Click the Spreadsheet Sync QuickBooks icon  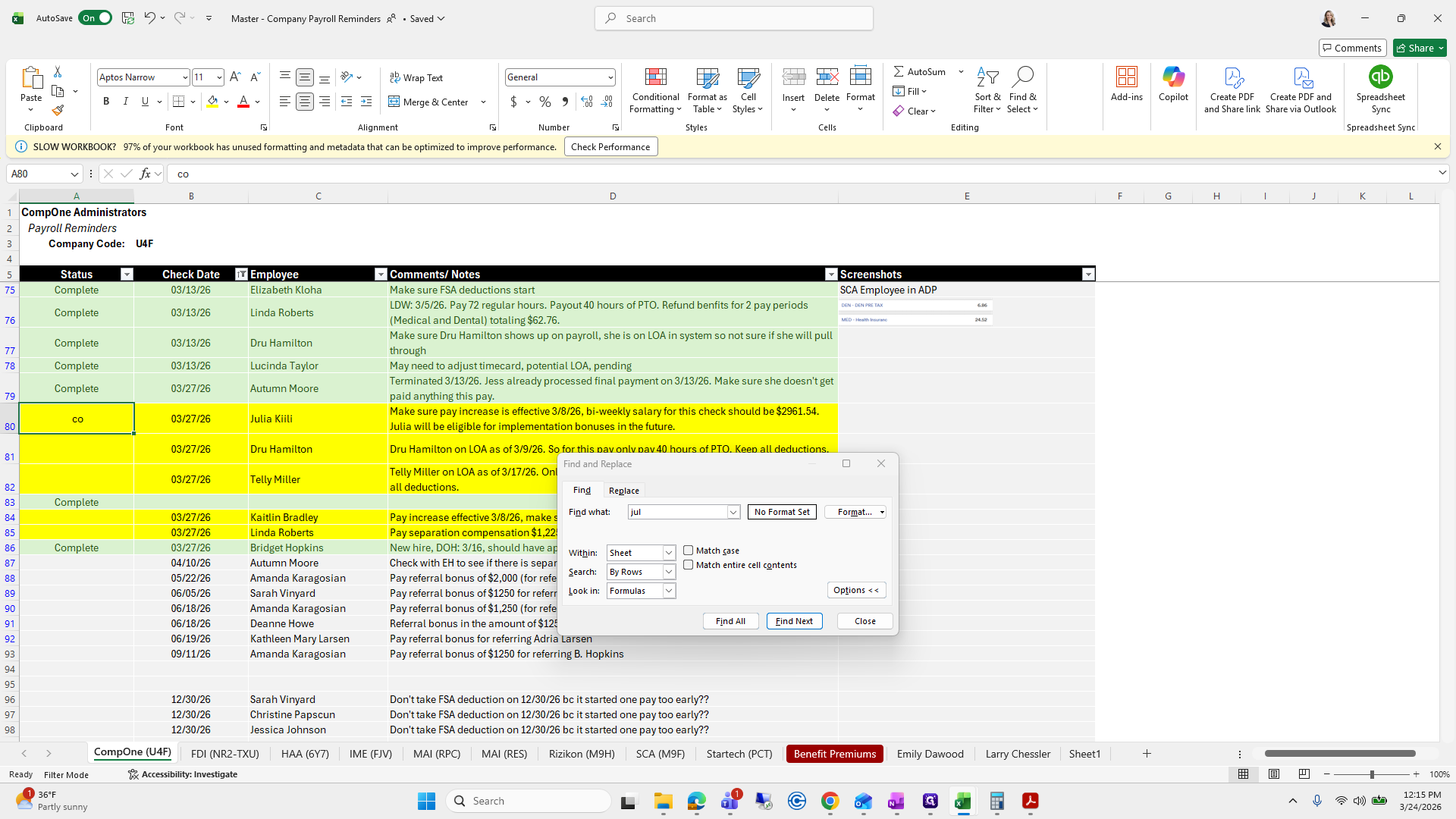point(1380,77)
